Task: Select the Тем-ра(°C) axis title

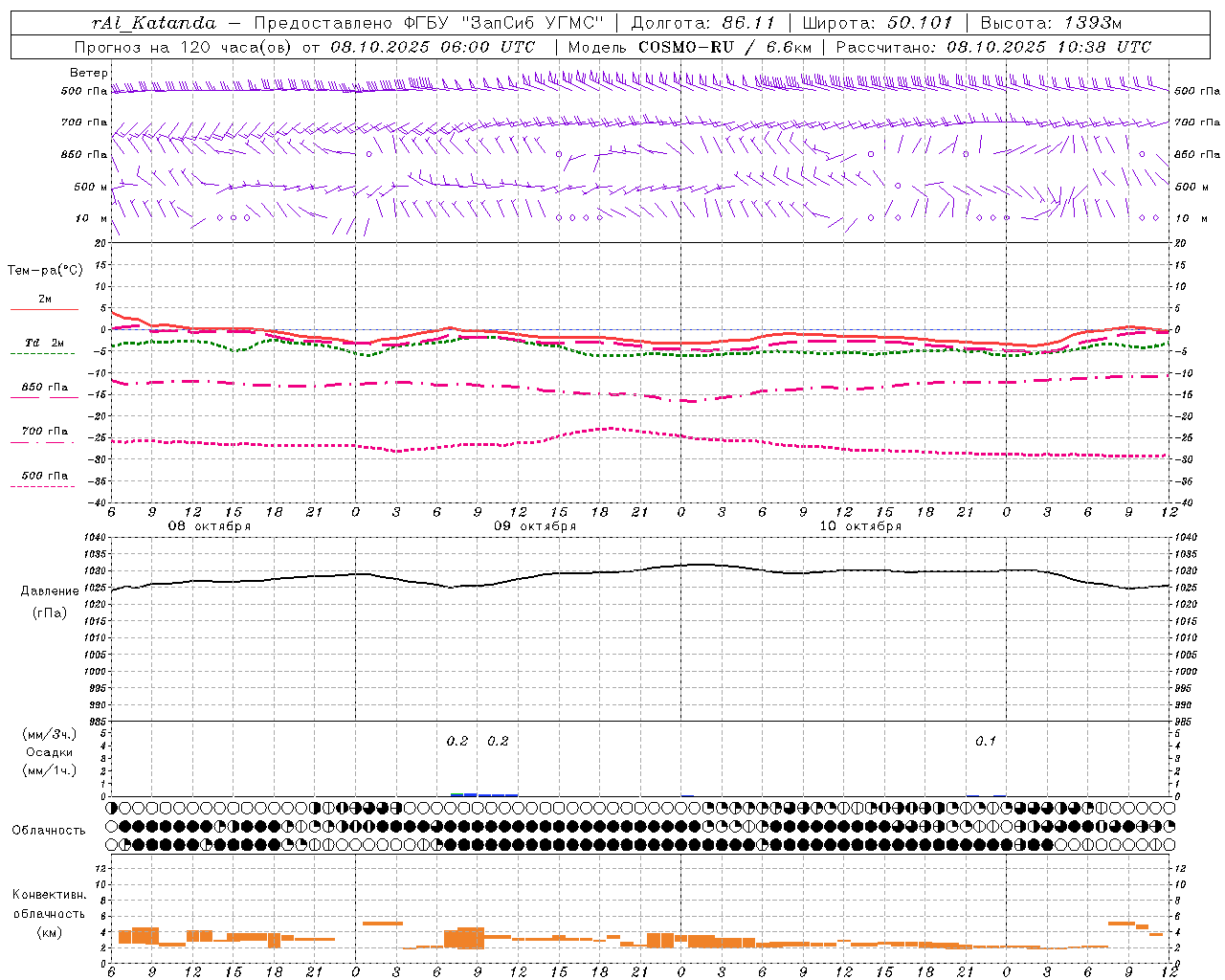Action: [x=45, y=271]
